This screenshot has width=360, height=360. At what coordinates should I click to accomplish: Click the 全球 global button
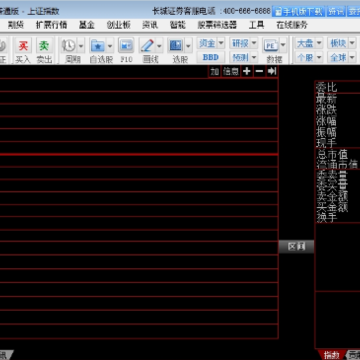tap(338, 57)
